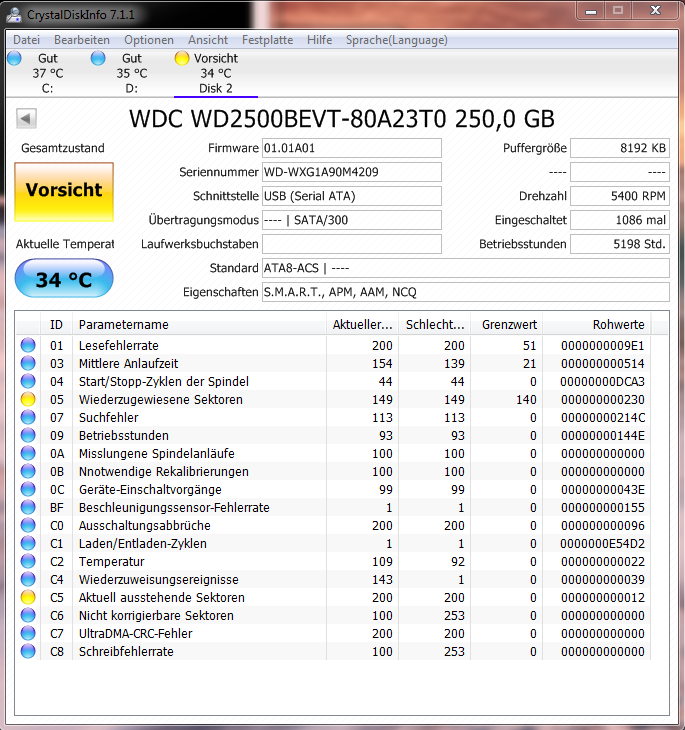
Task: Click the status orb of Schreibfehlerrate row
Action: coord(28,651)
